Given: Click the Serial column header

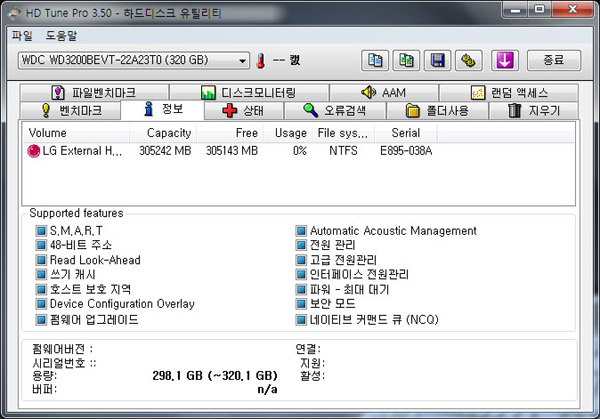Looking at the screenshot, I should pos(406,133).
